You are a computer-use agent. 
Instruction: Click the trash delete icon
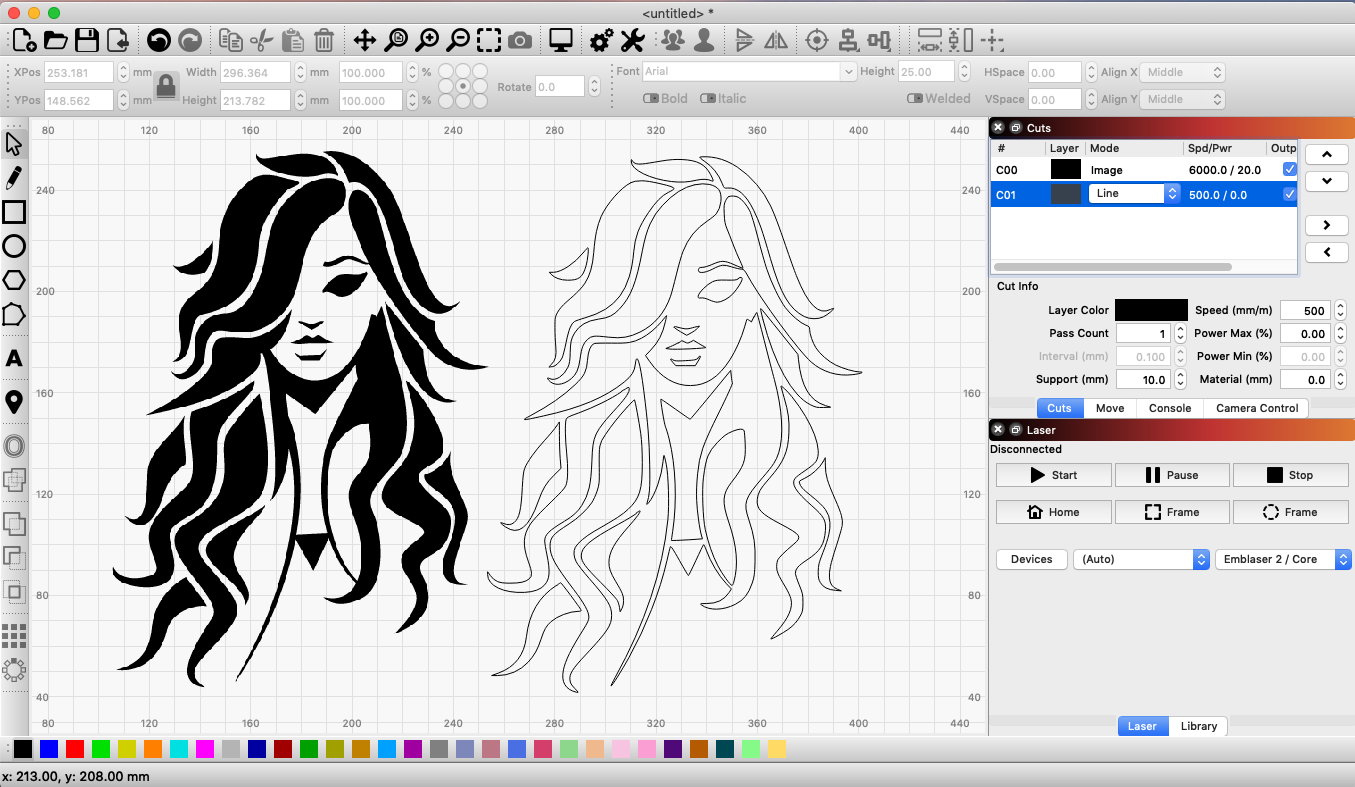tap(324, 40)
